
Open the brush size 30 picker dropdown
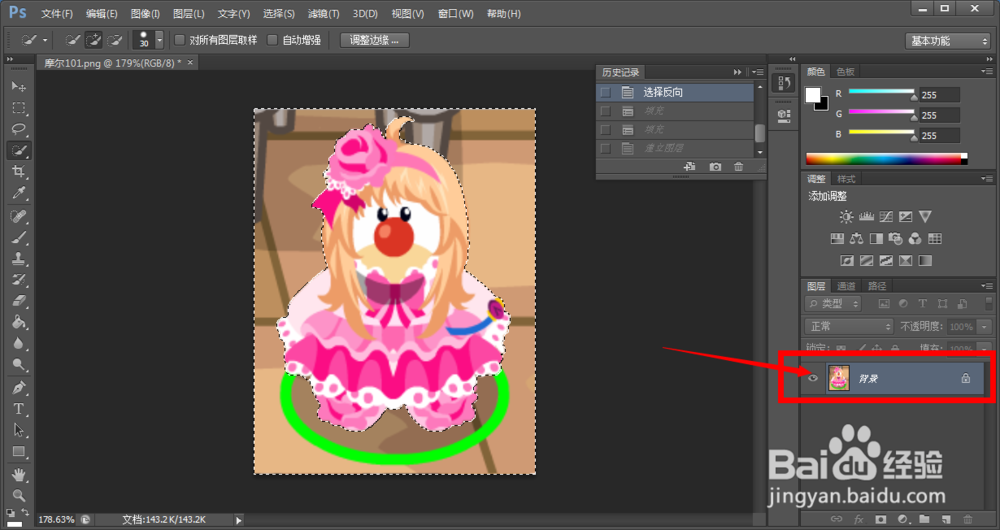click(x=159, y=40)
